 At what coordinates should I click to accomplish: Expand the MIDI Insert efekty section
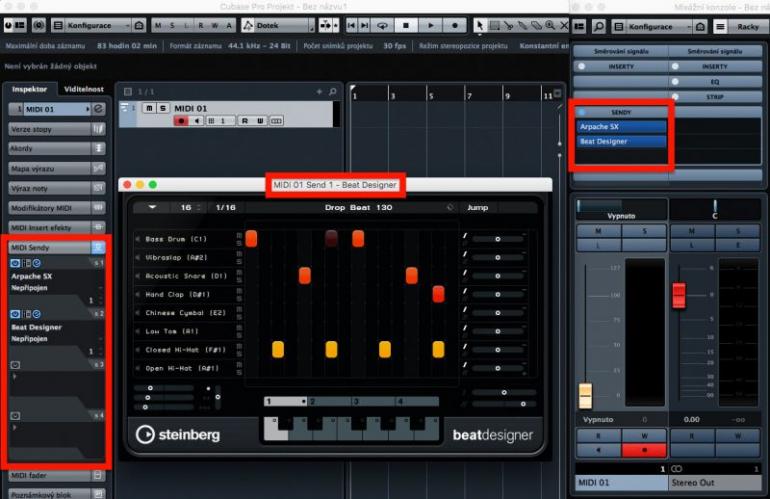[56, 227]
